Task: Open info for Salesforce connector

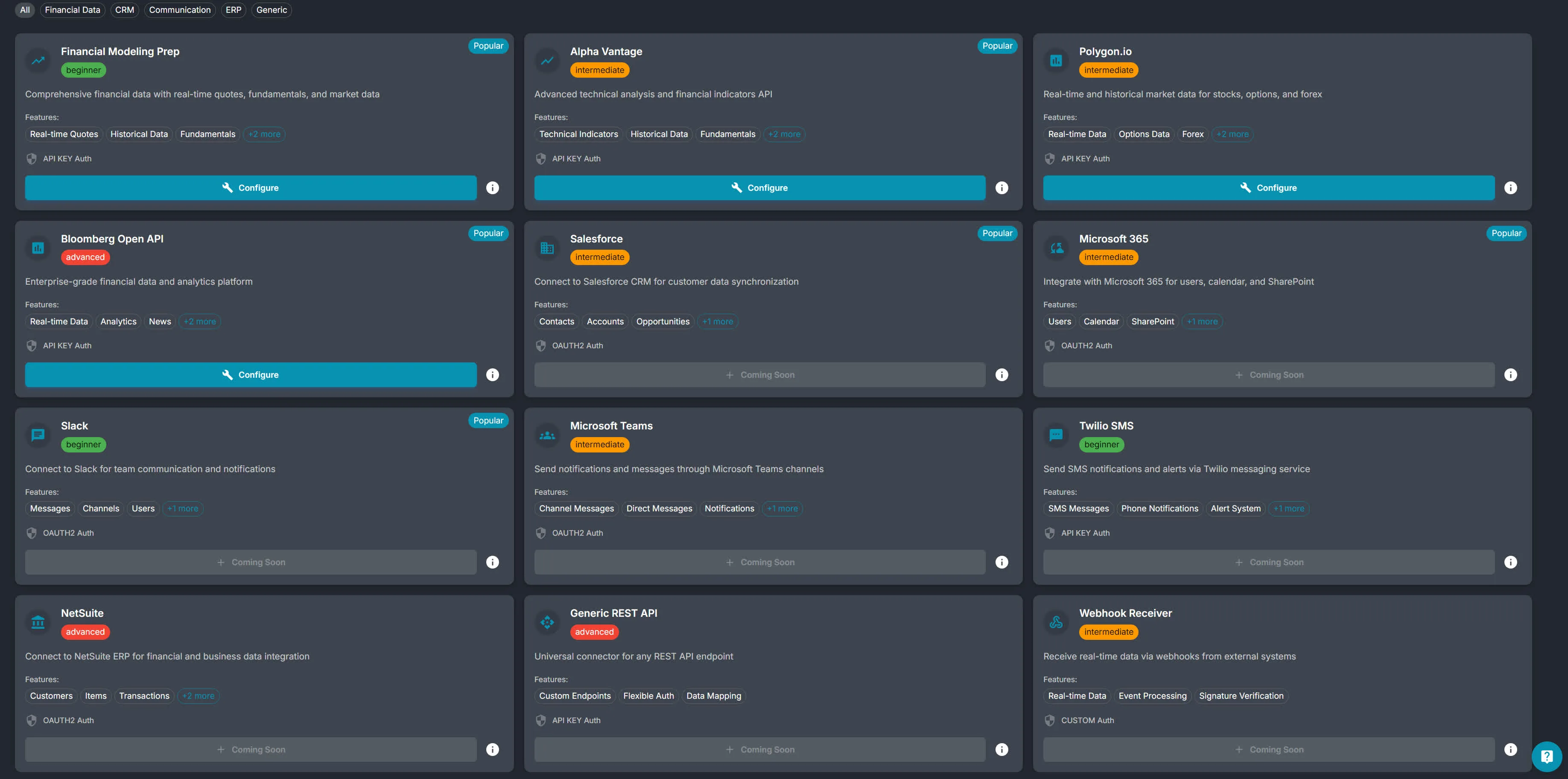Action: (1002, 375)
